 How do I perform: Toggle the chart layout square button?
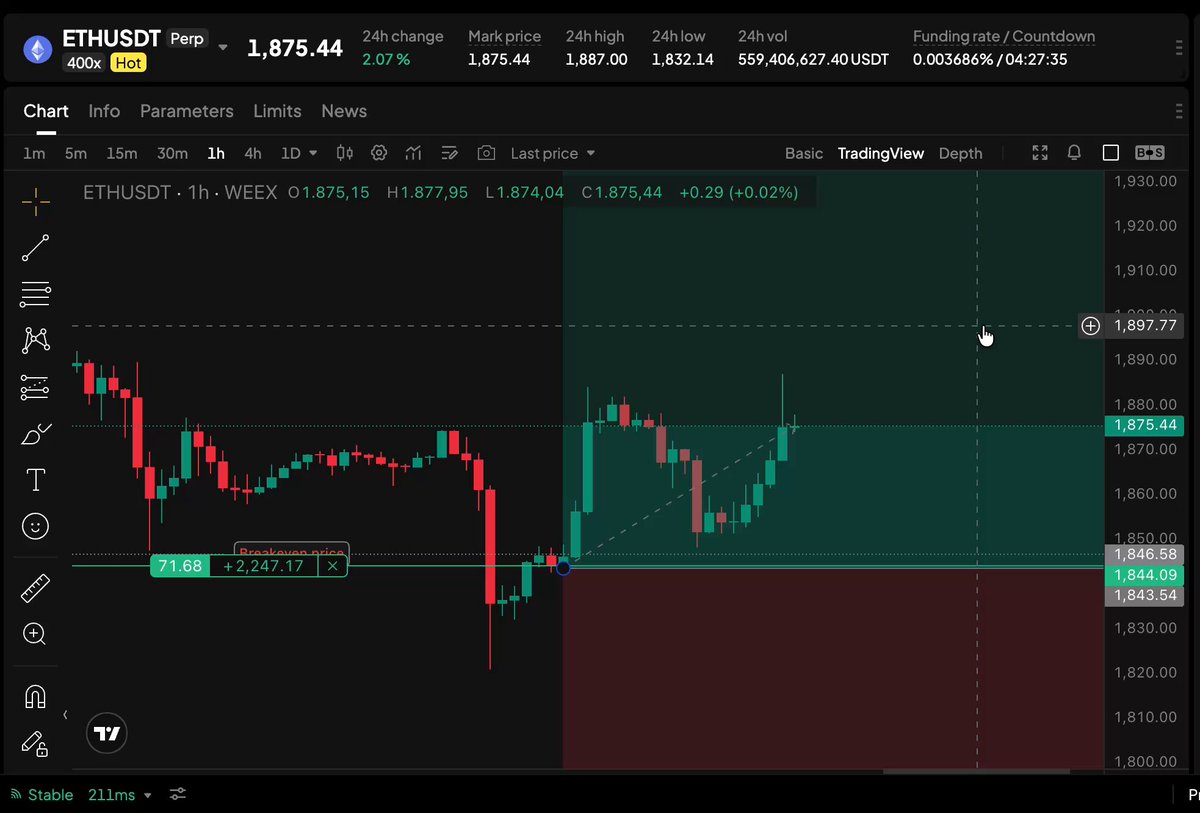(x=1110, y=153)
